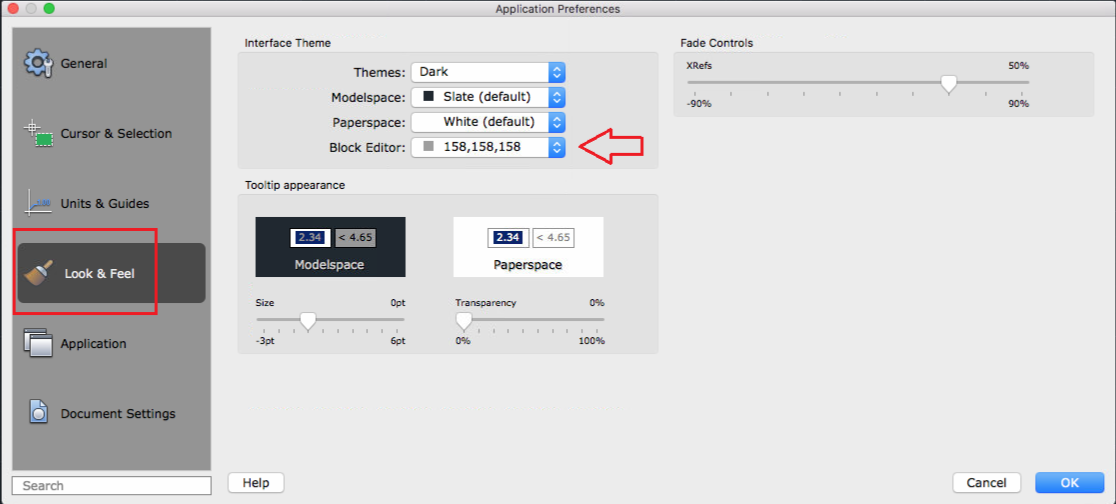
Task: Click the gray swatch in Block Editor
Action: pyautogui.click(x=428, y=147)
